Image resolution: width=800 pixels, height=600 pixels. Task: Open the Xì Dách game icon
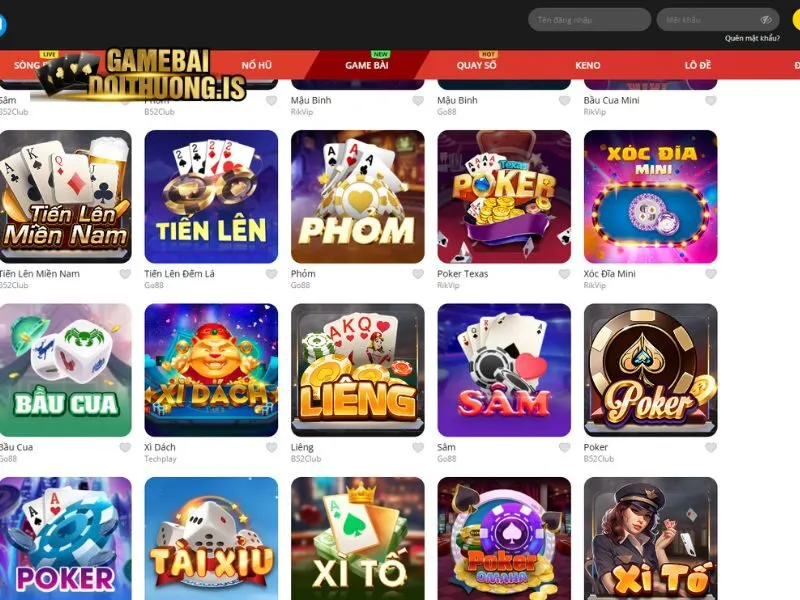[211, 370]
